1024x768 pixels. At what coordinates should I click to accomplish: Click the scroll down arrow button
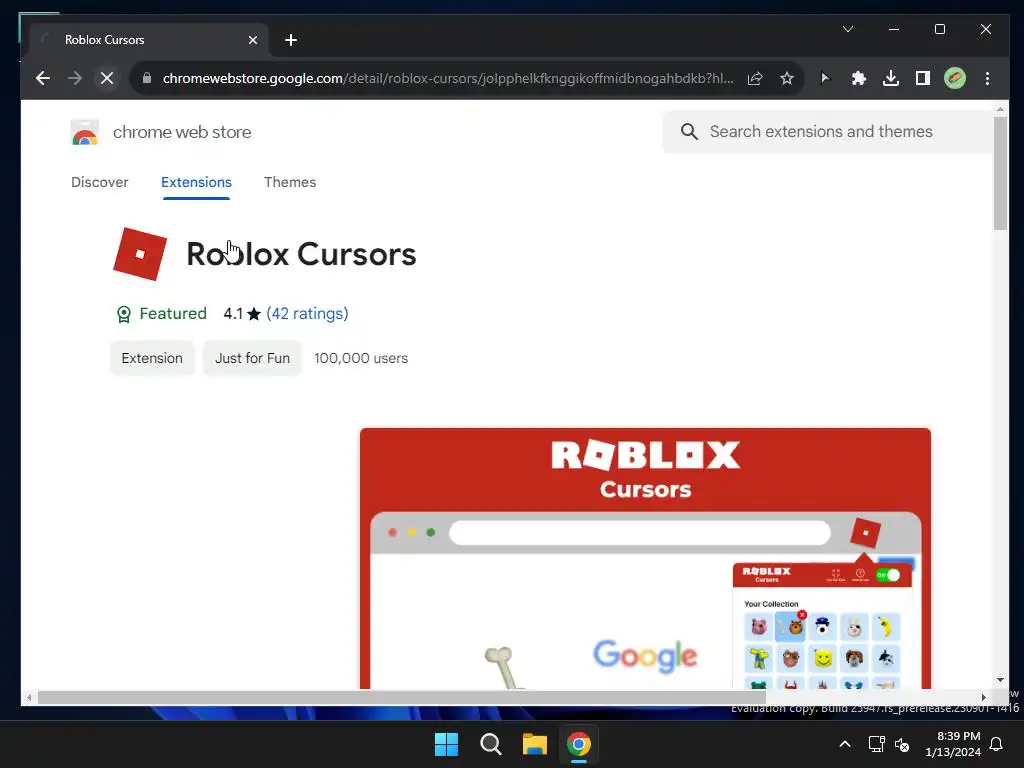click(1000, 680)
